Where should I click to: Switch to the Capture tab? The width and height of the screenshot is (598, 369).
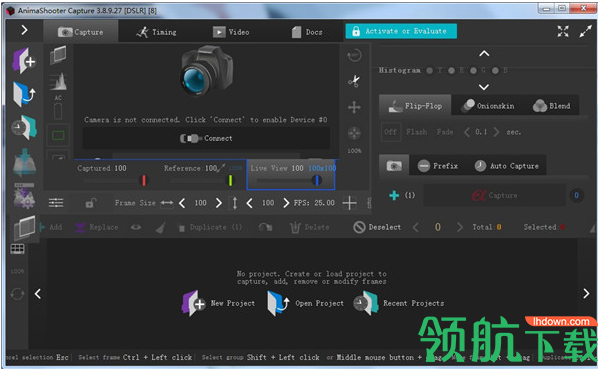tap(81, 32)
